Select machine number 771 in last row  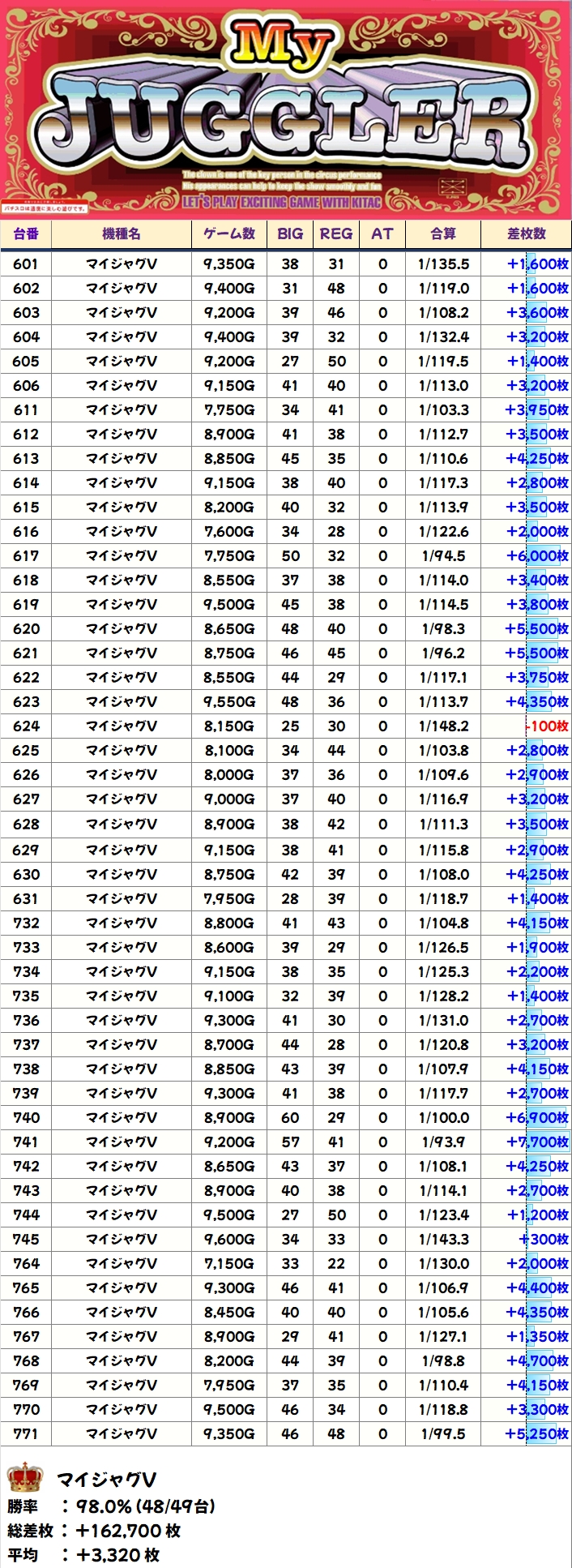pyautogui.click(x=26, y=1433)
